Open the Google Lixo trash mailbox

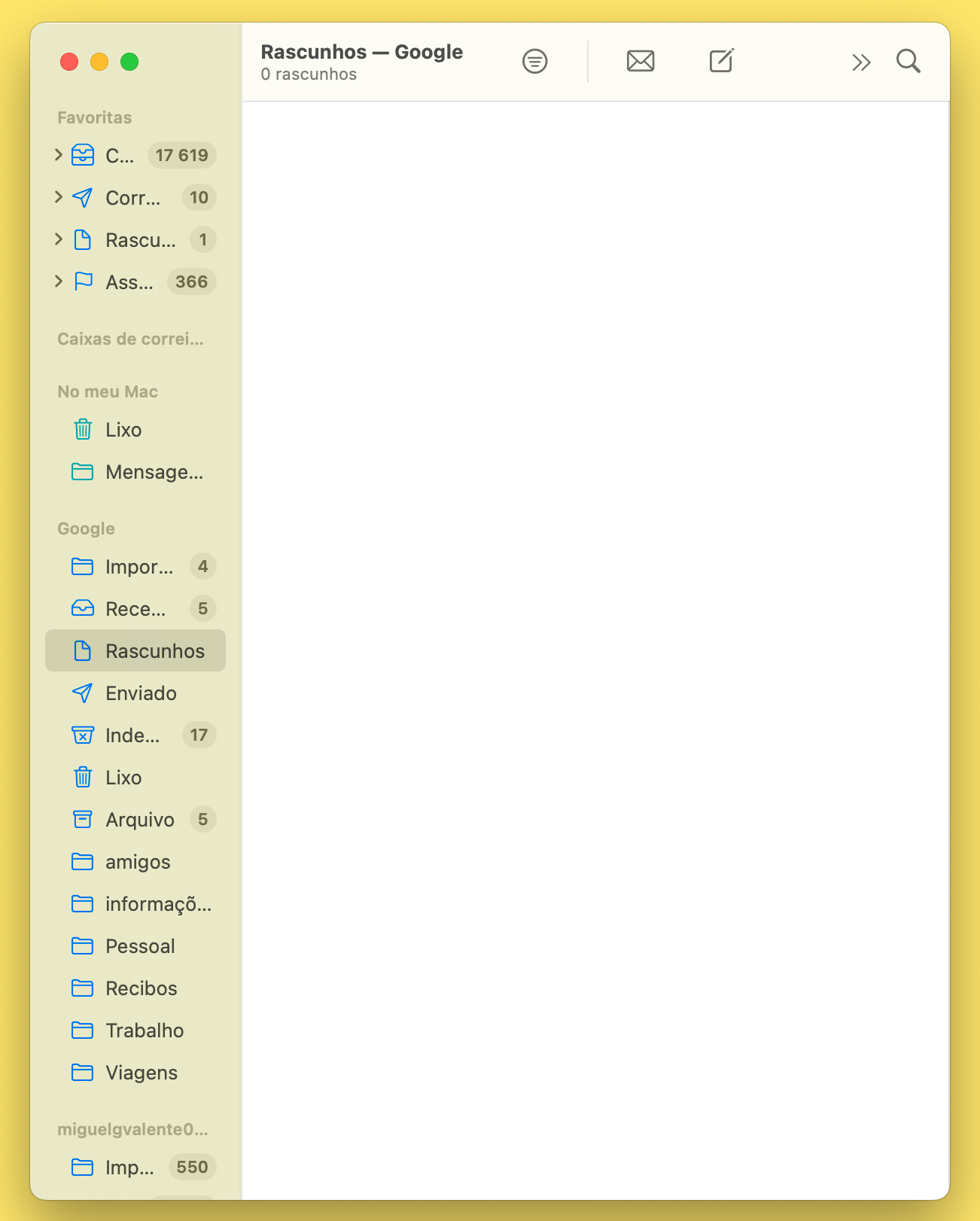coord(135,778)
